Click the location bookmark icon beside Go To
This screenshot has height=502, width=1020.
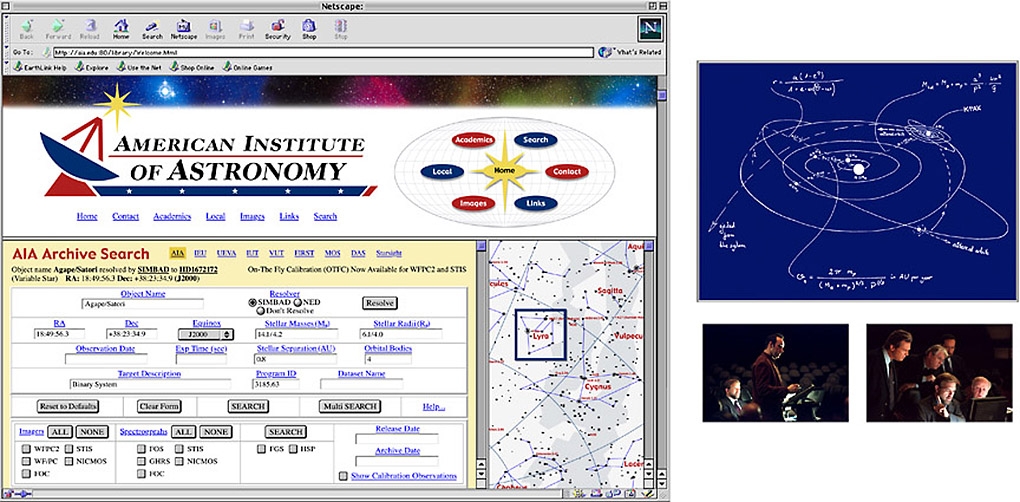tap(47, 52)
